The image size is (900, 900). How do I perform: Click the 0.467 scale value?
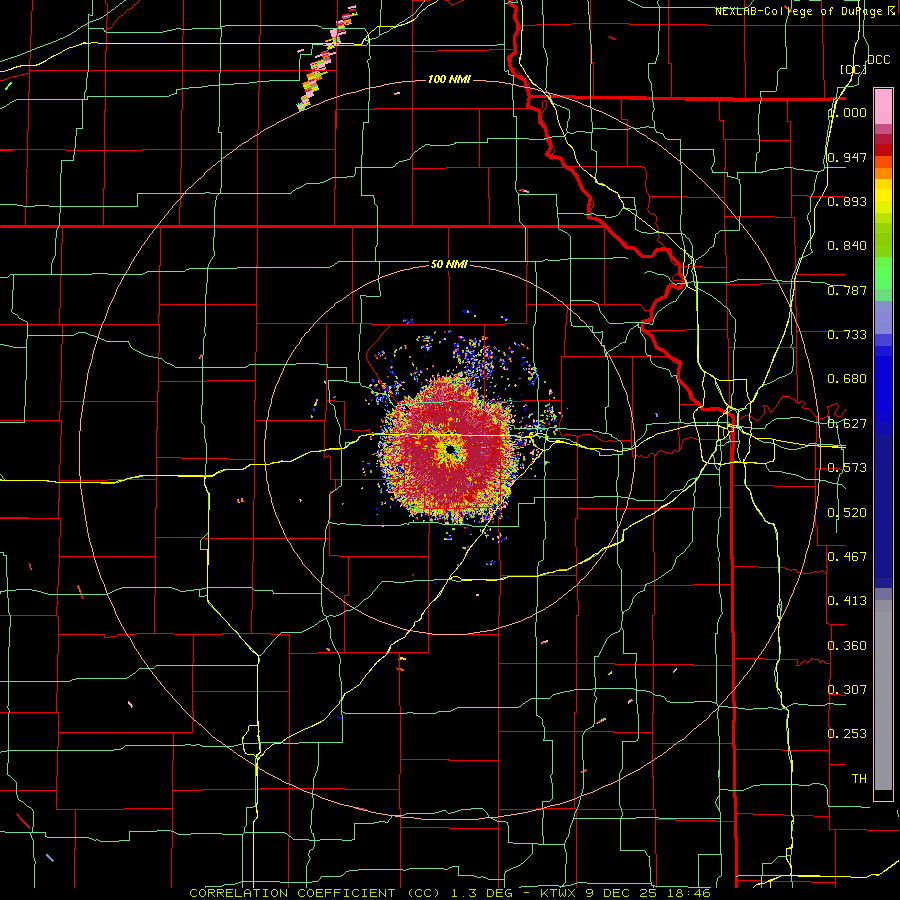(x=847, y=557)
